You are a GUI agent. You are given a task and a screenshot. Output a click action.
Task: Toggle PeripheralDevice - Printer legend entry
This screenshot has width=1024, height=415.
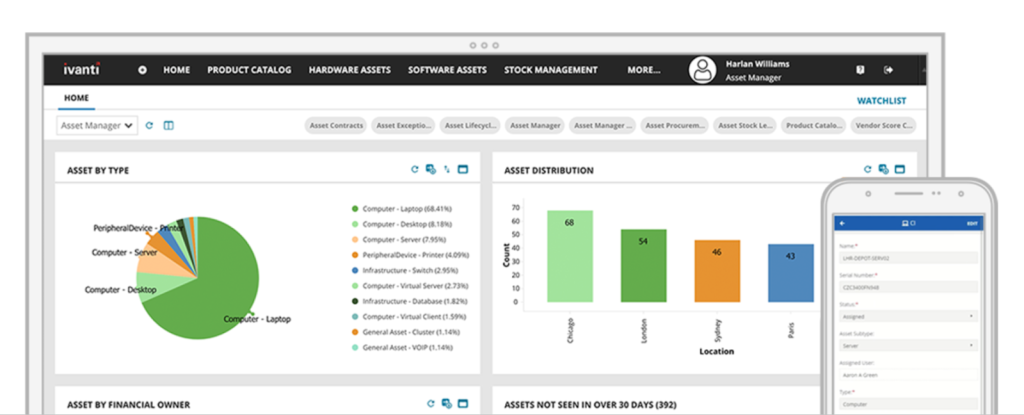[x=410, y=255]
